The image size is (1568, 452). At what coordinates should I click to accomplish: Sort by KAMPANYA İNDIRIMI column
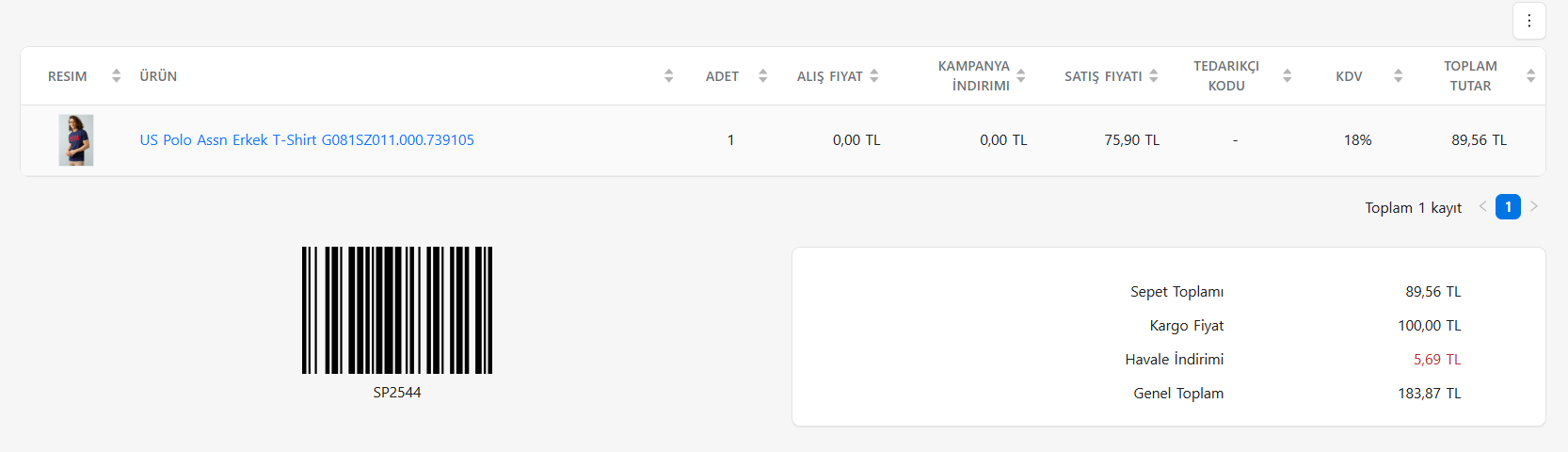(x=1021, y=76)
